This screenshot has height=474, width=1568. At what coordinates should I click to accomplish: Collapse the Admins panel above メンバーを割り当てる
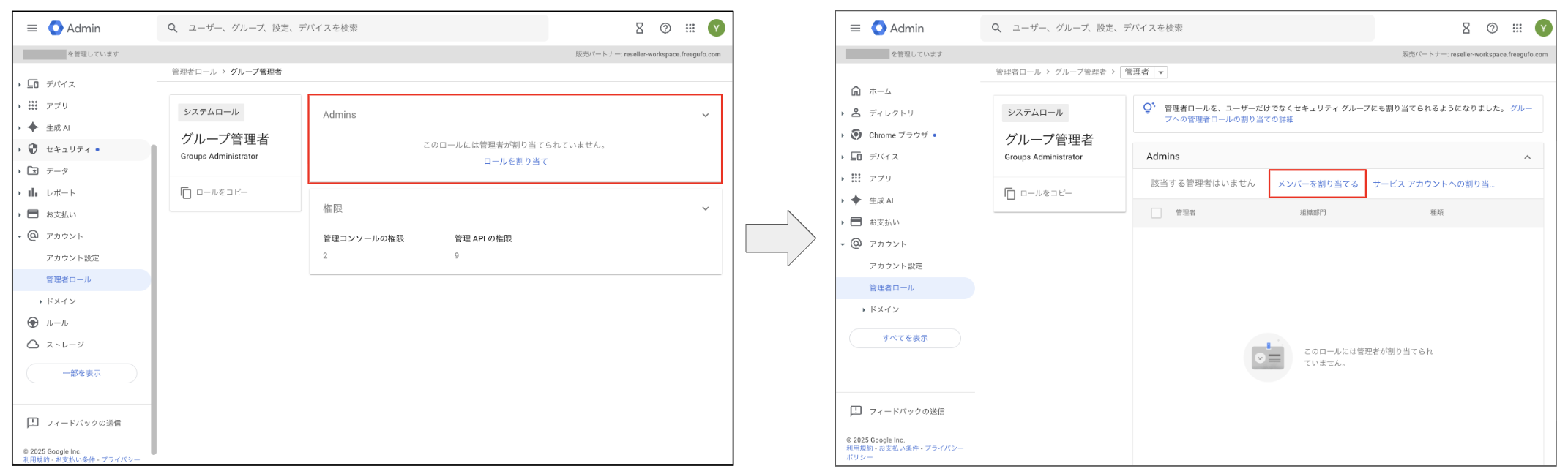(x=1527, y=157)
